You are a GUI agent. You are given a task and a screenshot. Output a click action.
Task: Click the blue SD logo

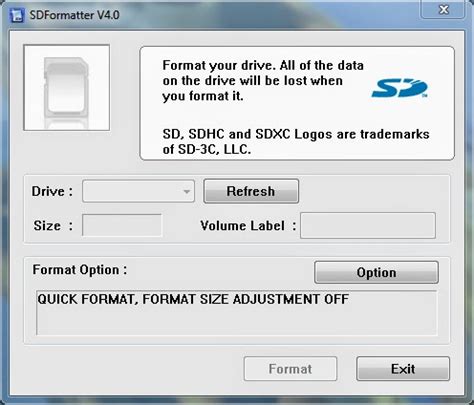(400, 88)
